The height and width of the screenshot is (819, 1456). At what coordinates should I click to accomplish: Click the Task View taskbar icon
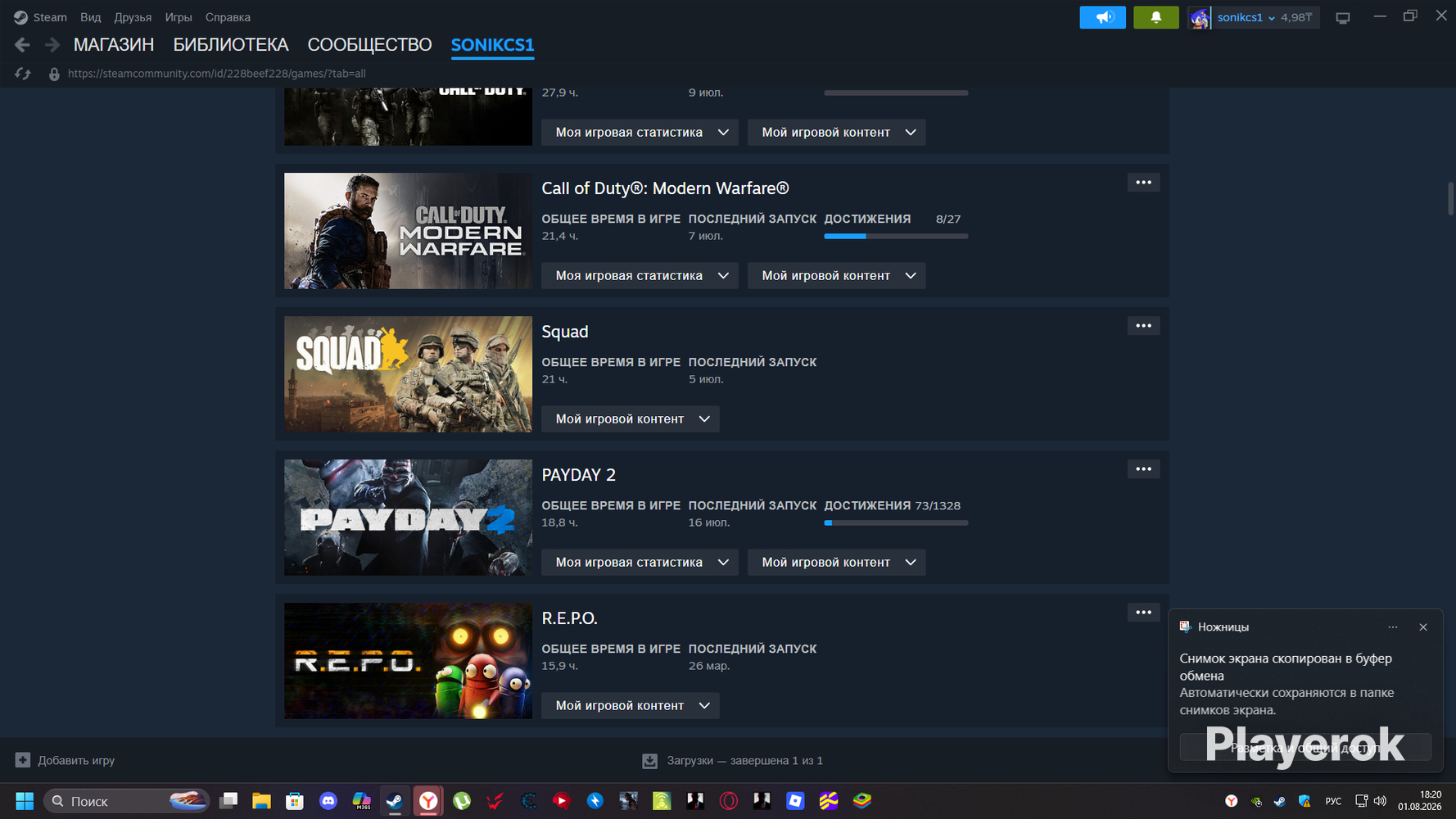(x=228, y=801)
